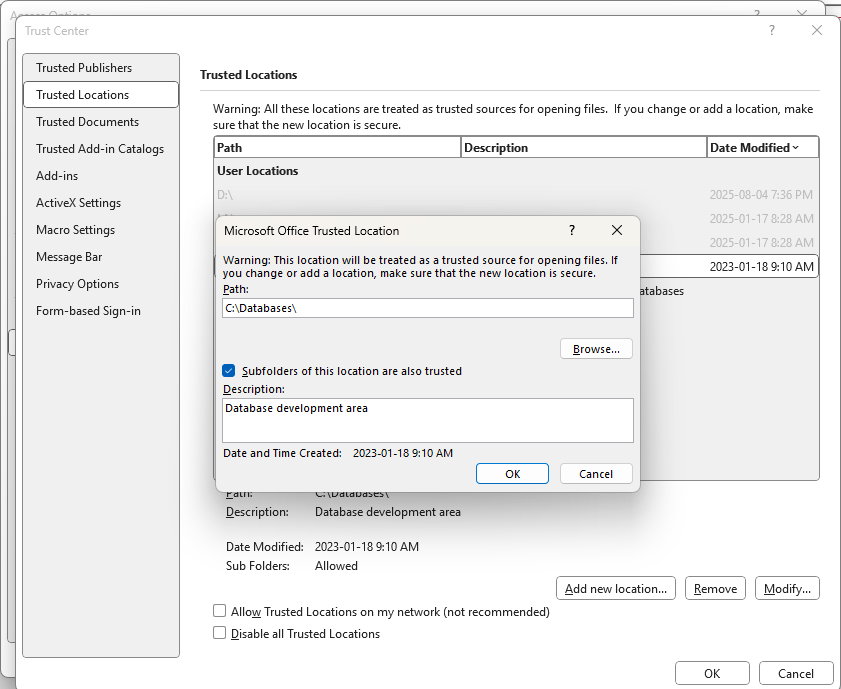The width and height of the screenshot is (841, 689).
Task: Click the Trust Center help question mark
Action: tap(771, 31)
